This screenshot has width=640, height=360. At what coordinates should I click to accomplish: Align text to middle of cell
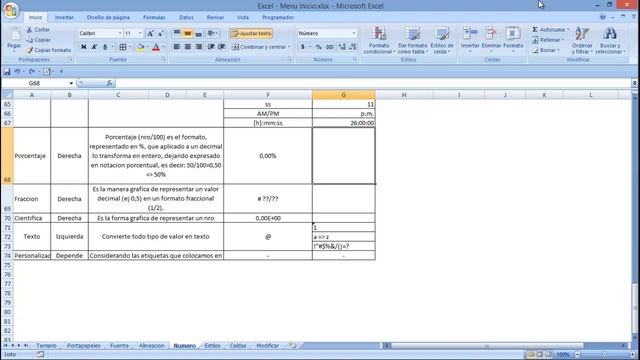pyautogui.click(x=187, y=33)
